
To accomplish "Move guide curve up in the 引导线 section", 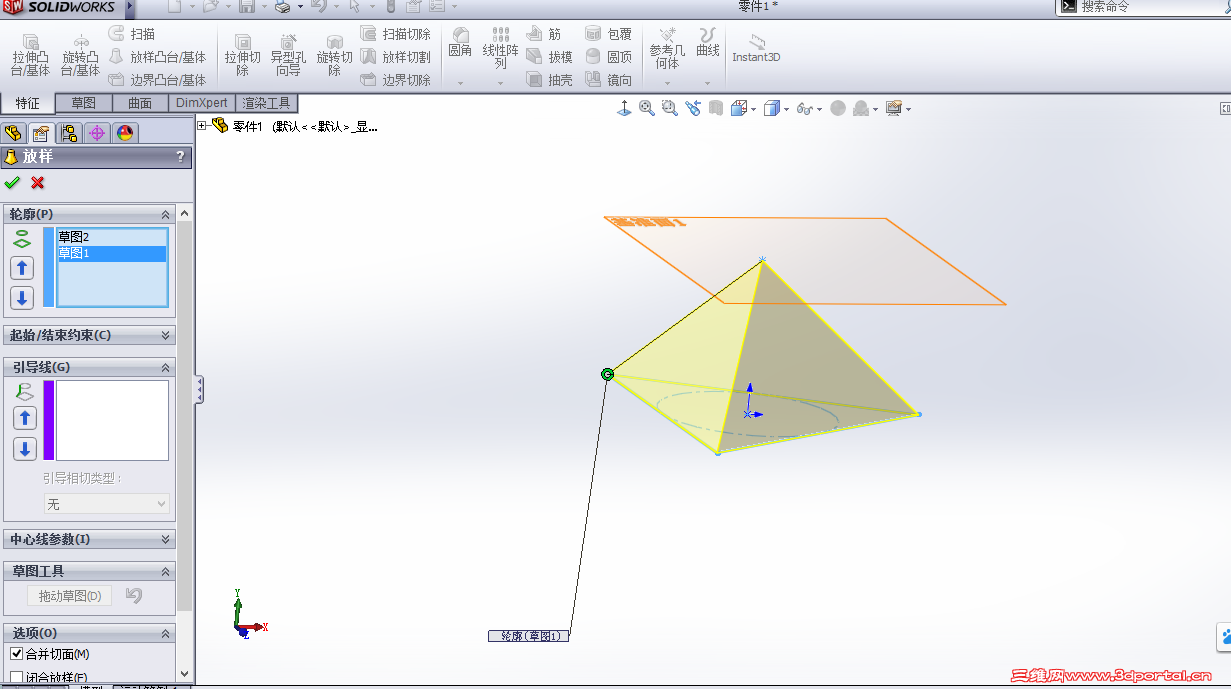I will 25,418.
